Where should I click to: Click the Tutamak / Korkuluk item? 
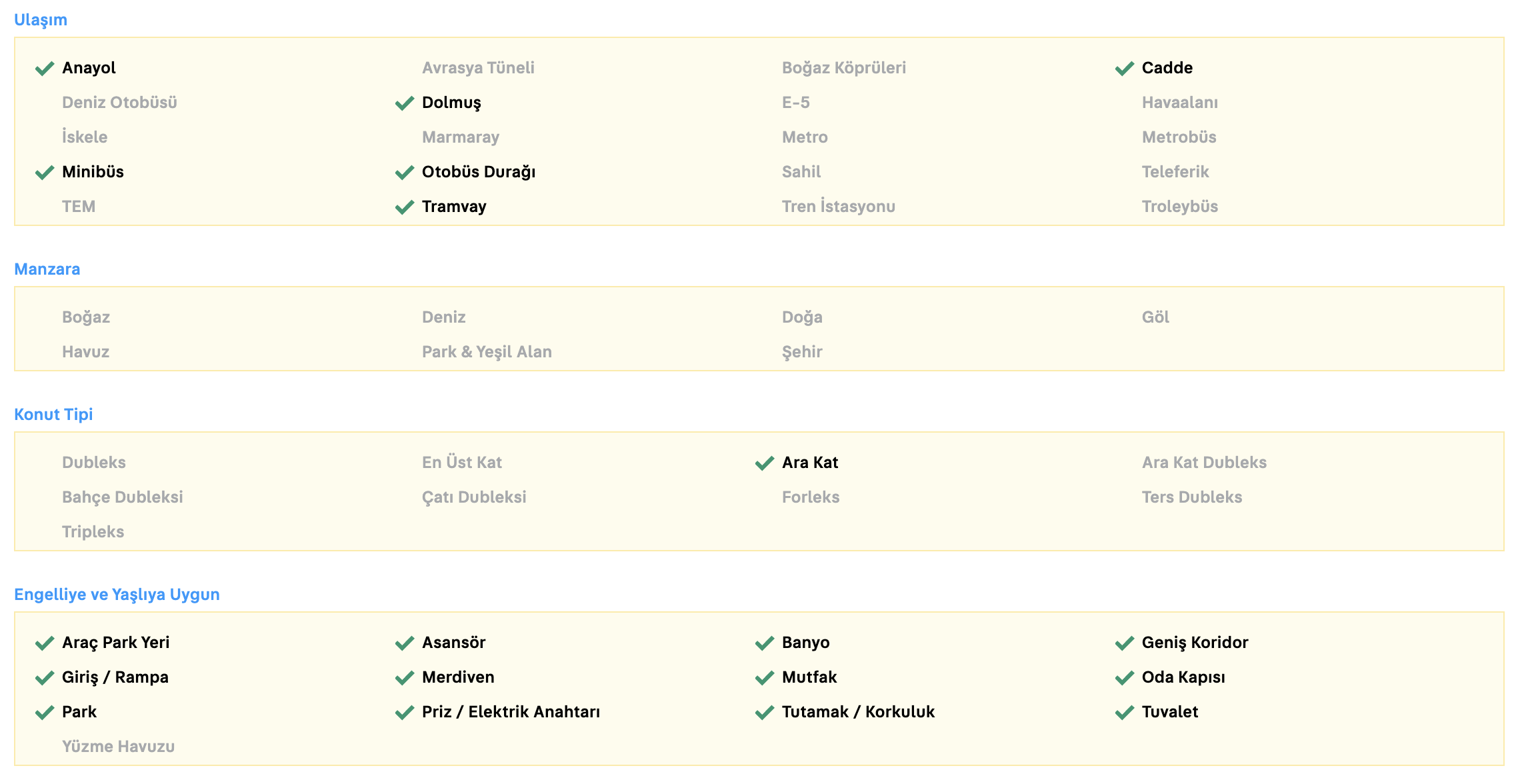click(x=858, y=712)
